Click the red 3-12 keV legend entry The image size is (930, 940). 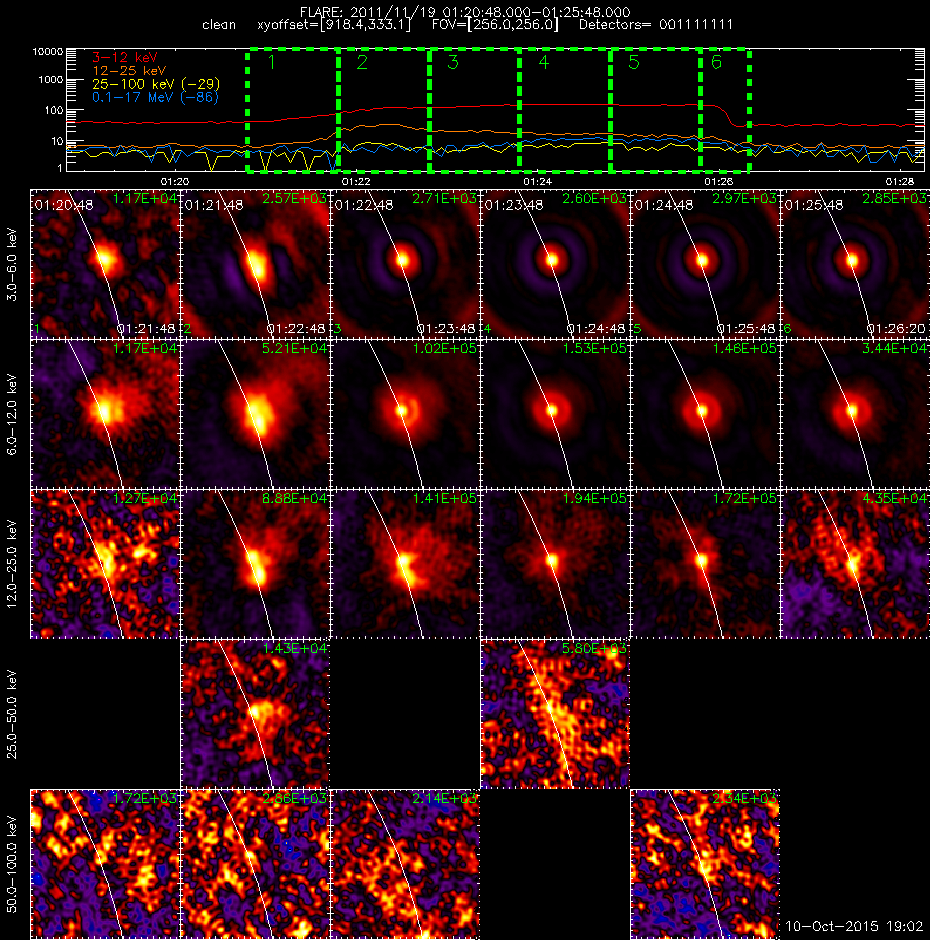[125, 58]
